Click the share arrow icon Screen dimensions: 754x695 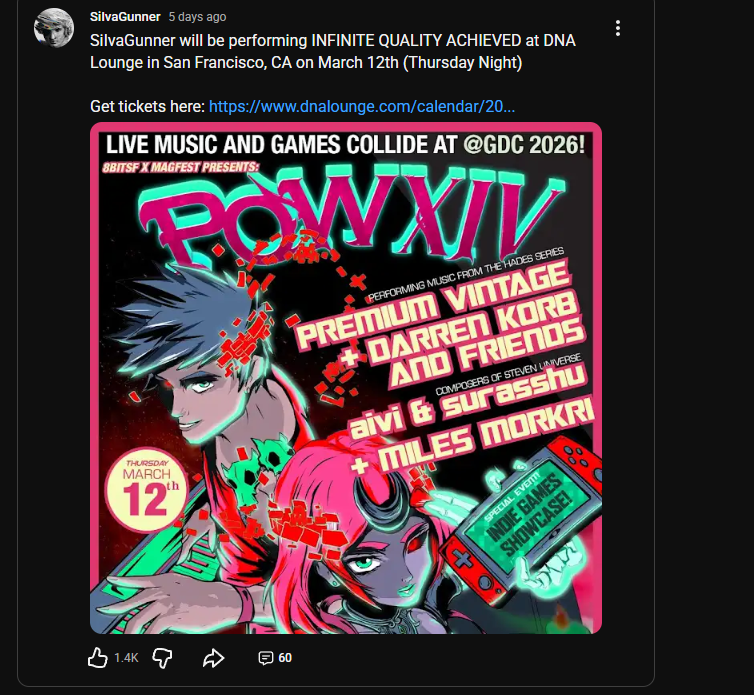(x=213, y=658)
